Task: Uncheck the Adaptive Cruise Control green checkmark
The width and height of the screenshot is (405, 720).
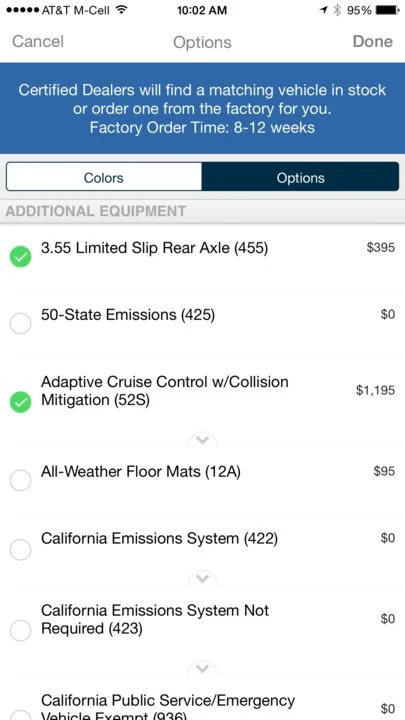Action: point(21,402)
